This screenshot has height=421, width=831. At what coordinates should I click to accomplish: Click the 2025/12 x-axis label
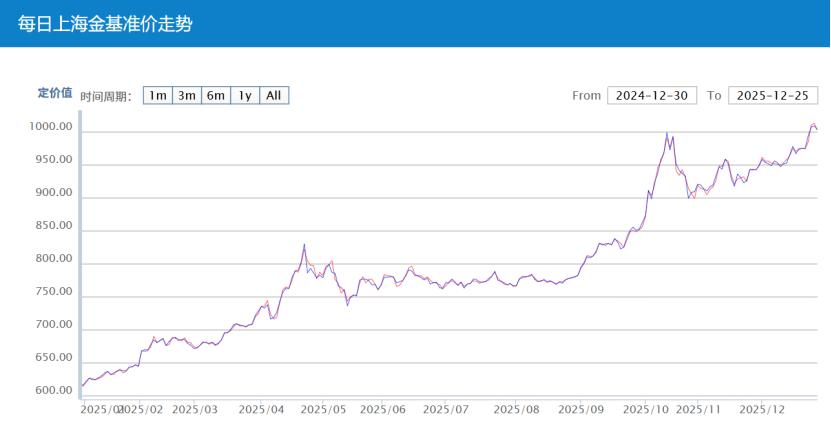coord(762,409)
